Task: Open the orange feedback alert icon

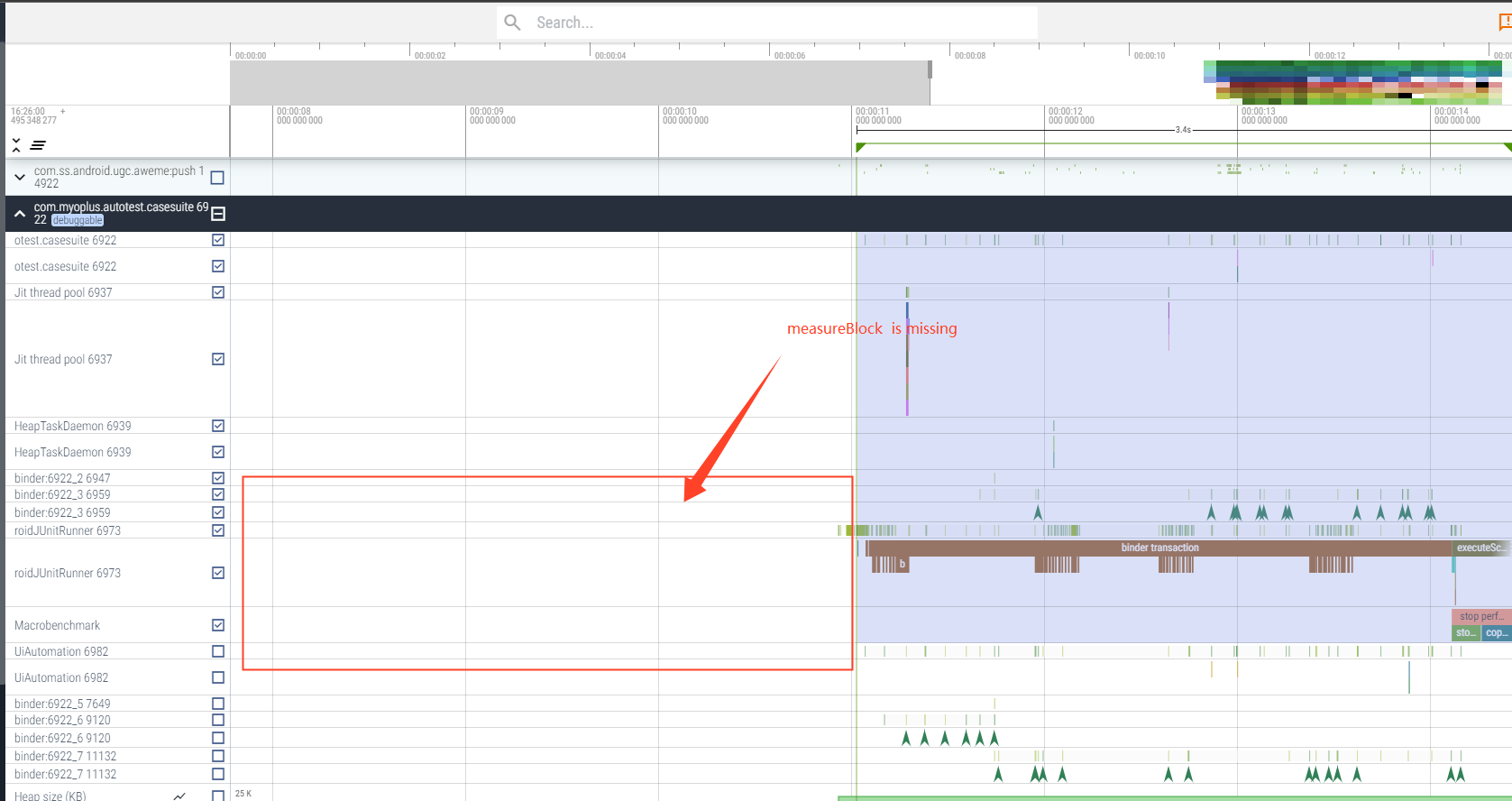Action: pos(1504,23)
